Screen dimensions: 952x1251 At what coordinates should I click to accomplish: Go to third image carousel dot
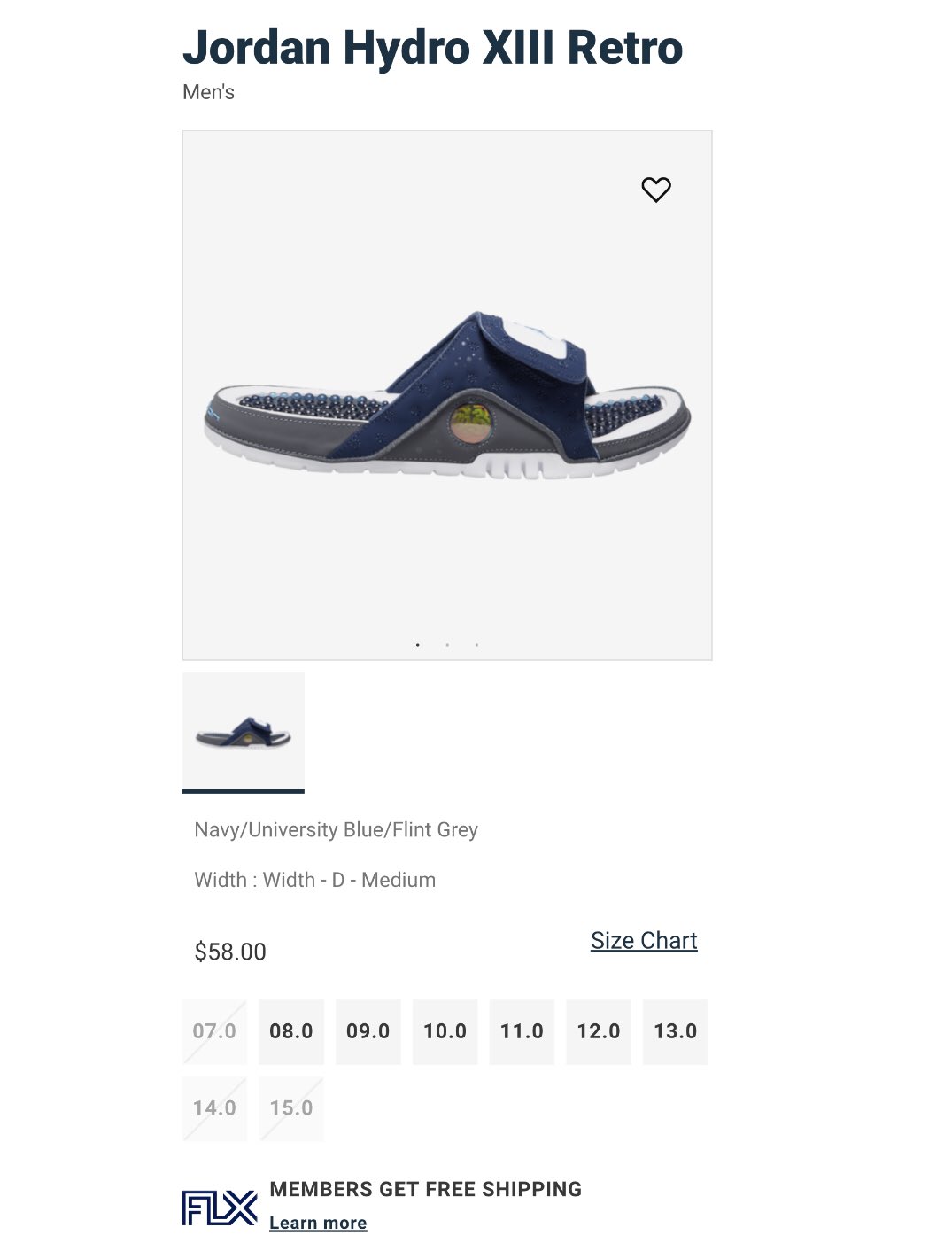pos(476,645)
